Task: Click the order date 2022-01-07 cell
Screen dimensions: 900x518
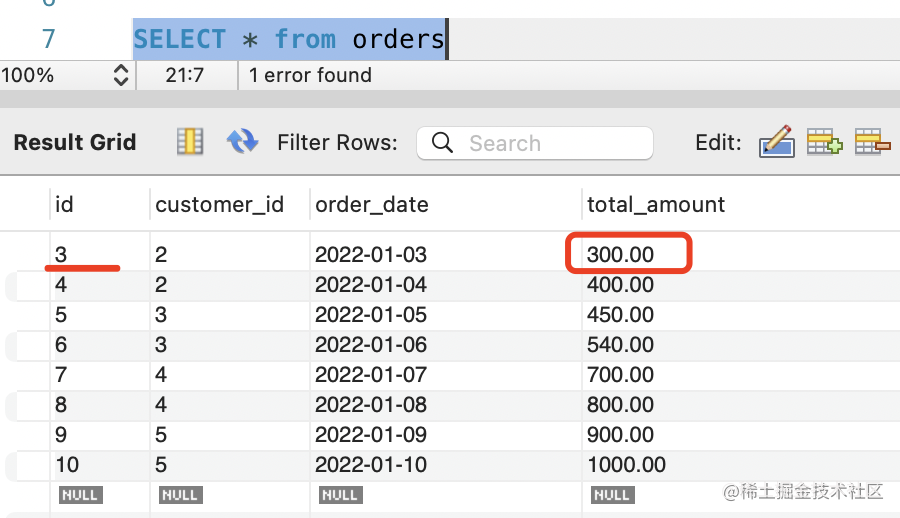Action: [x=371, y=375]
